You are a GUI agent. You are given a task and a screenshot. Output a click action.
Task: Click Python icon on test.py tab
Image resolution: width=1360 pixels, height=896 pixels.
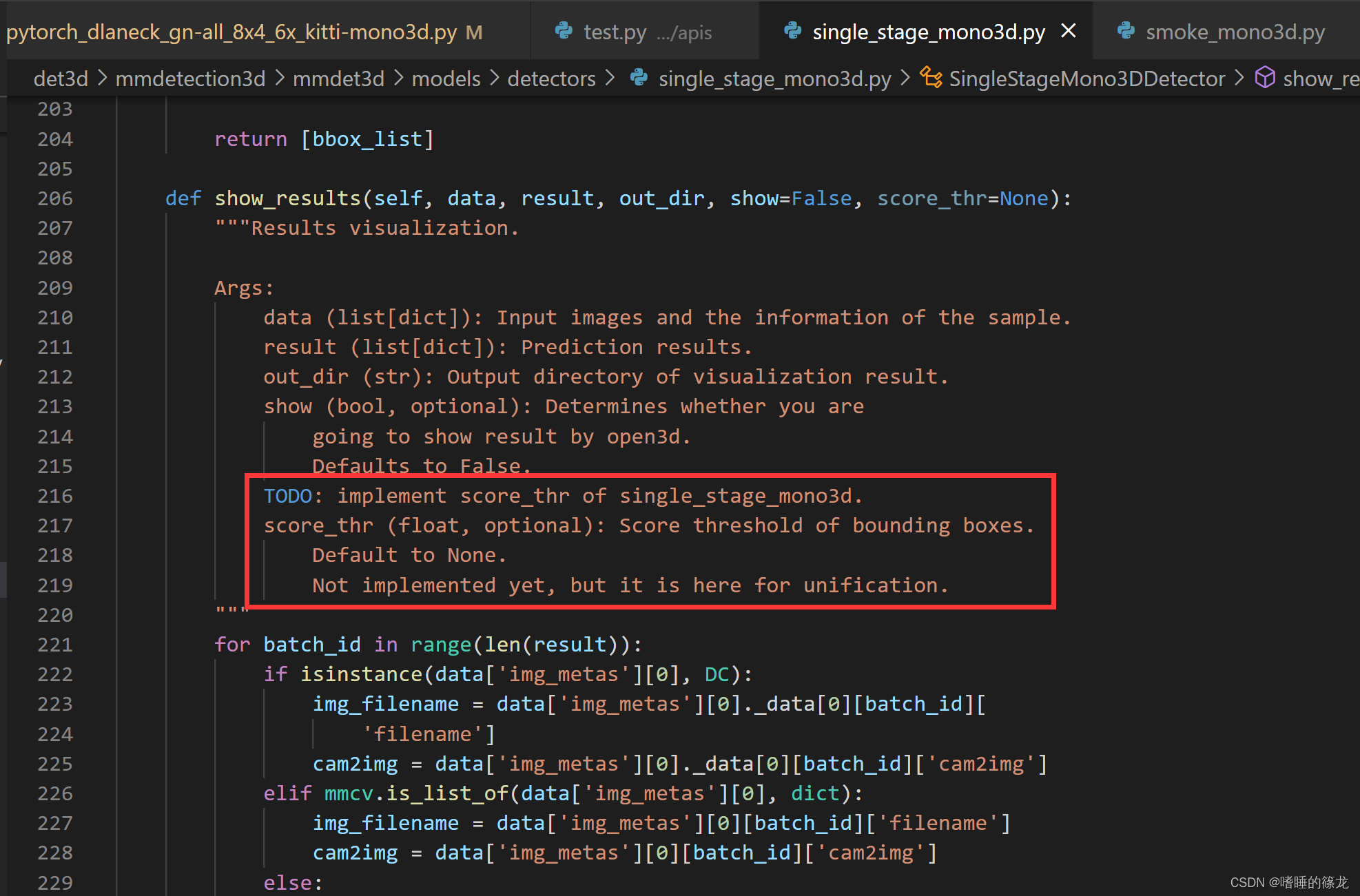(x=564, y=31)
